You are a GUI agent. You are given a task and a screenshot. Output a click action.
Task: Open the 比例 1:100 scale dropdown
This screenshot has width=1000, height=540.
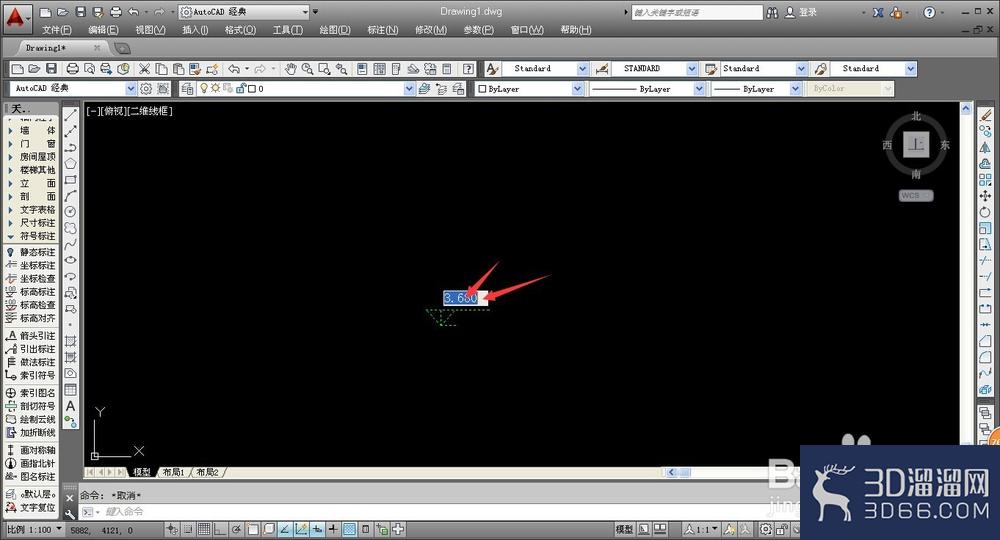[x=34, y=529]
